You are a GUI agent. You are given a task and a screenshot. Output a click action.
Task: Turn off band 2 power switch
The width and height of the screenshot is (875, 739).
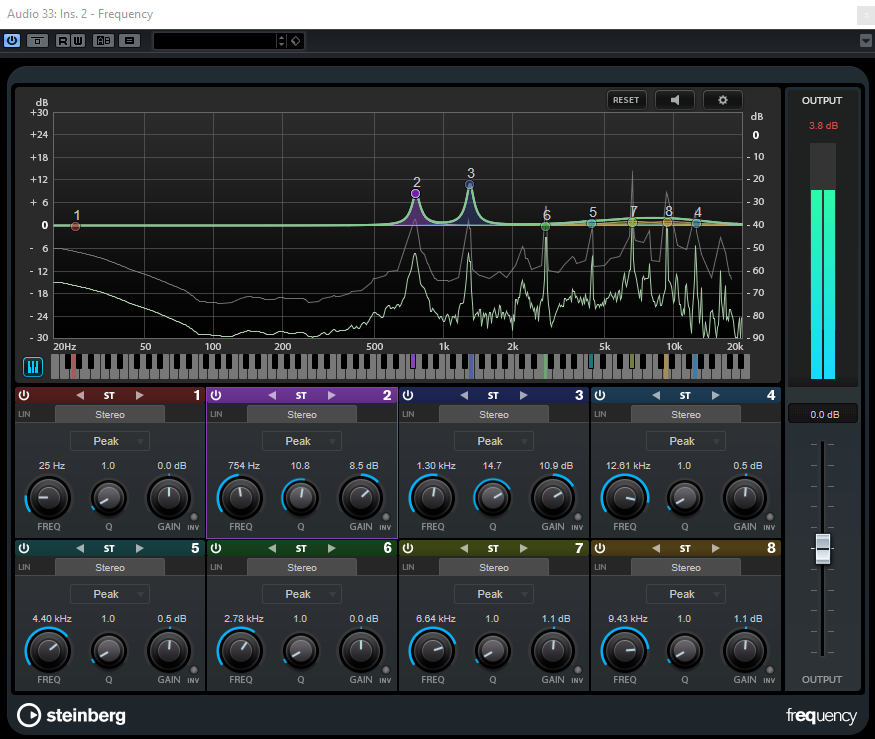tap(215, 396)
